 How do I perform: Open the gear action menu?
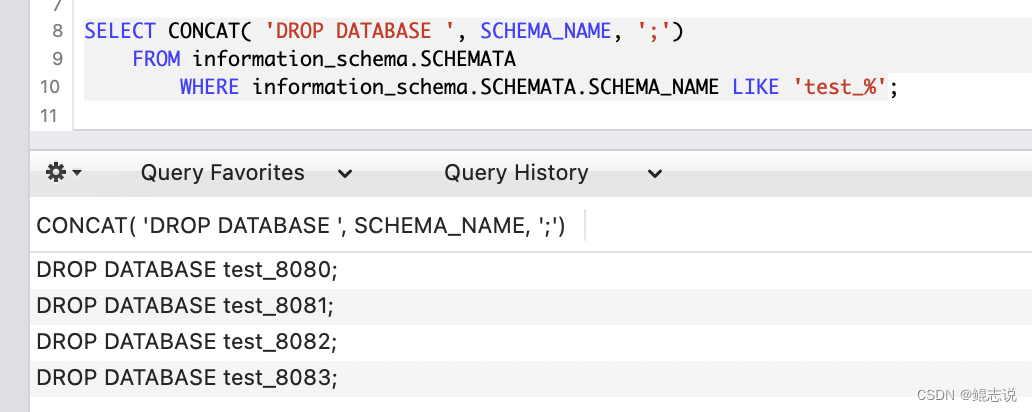pyautogui.click(x=63, y=173)
